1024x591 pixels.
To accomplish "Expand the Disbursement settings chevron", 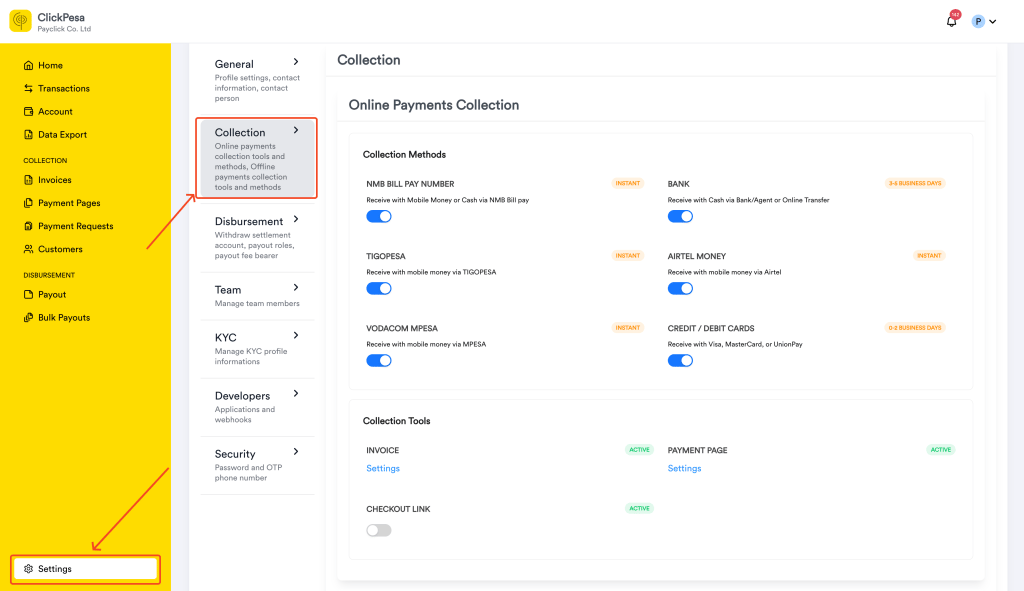I will pyautogui.click(x=296, y=219).
